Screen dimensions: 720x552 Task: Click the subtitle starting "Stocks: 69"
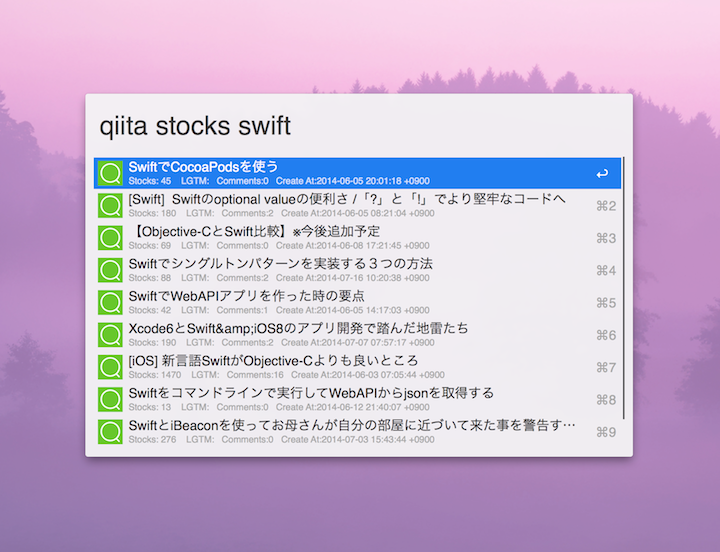pyautogui.click(x=279, y=246)
